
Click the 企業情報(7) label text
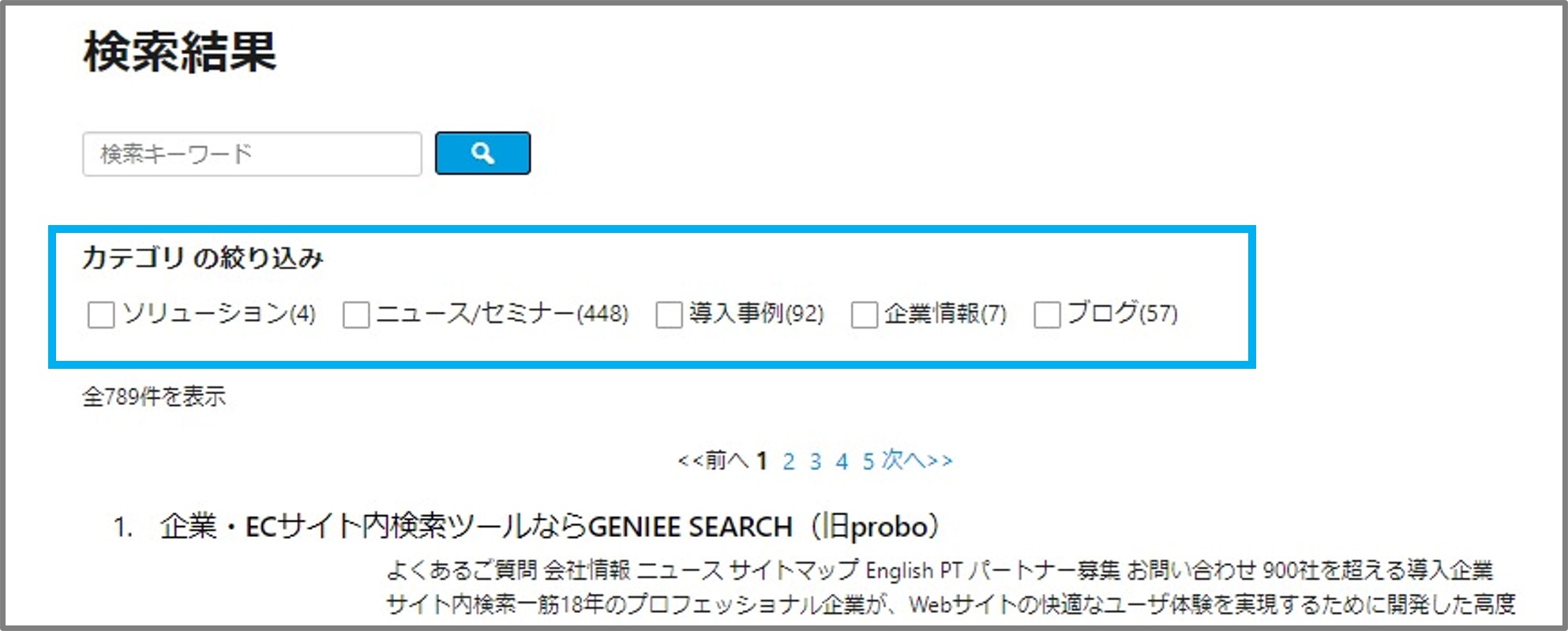point(946,314)
